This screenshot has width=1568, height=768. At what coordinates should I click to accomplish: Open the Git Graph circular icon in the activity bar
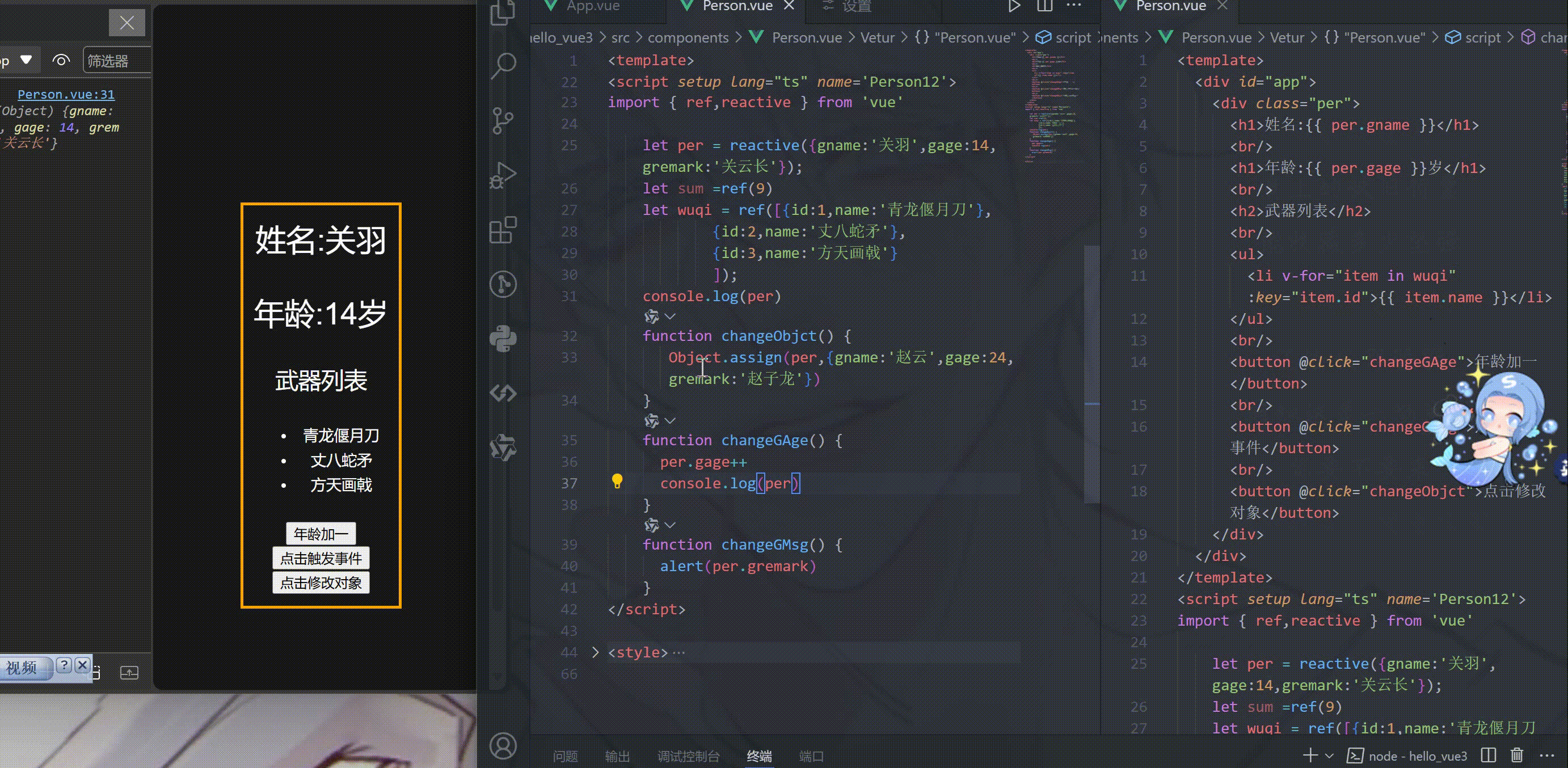tap(503, 284)
